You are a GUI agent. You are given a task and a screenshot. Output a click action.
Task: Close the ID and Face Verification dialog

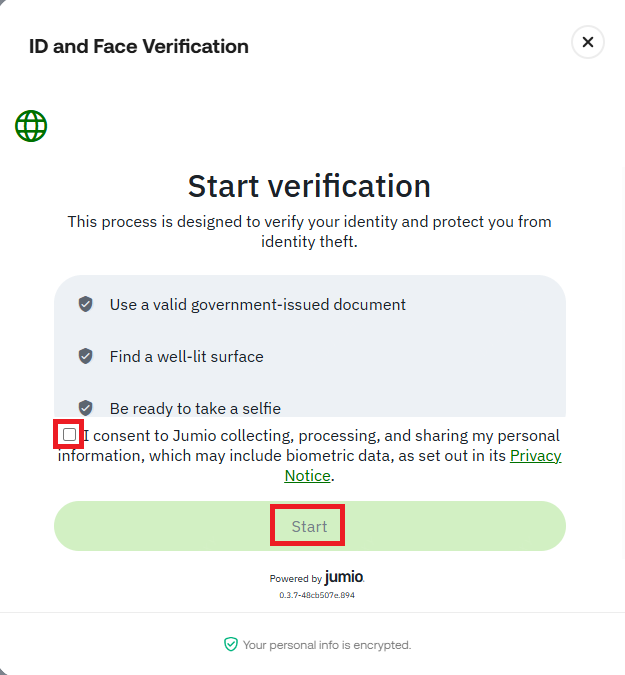(588, 42)
